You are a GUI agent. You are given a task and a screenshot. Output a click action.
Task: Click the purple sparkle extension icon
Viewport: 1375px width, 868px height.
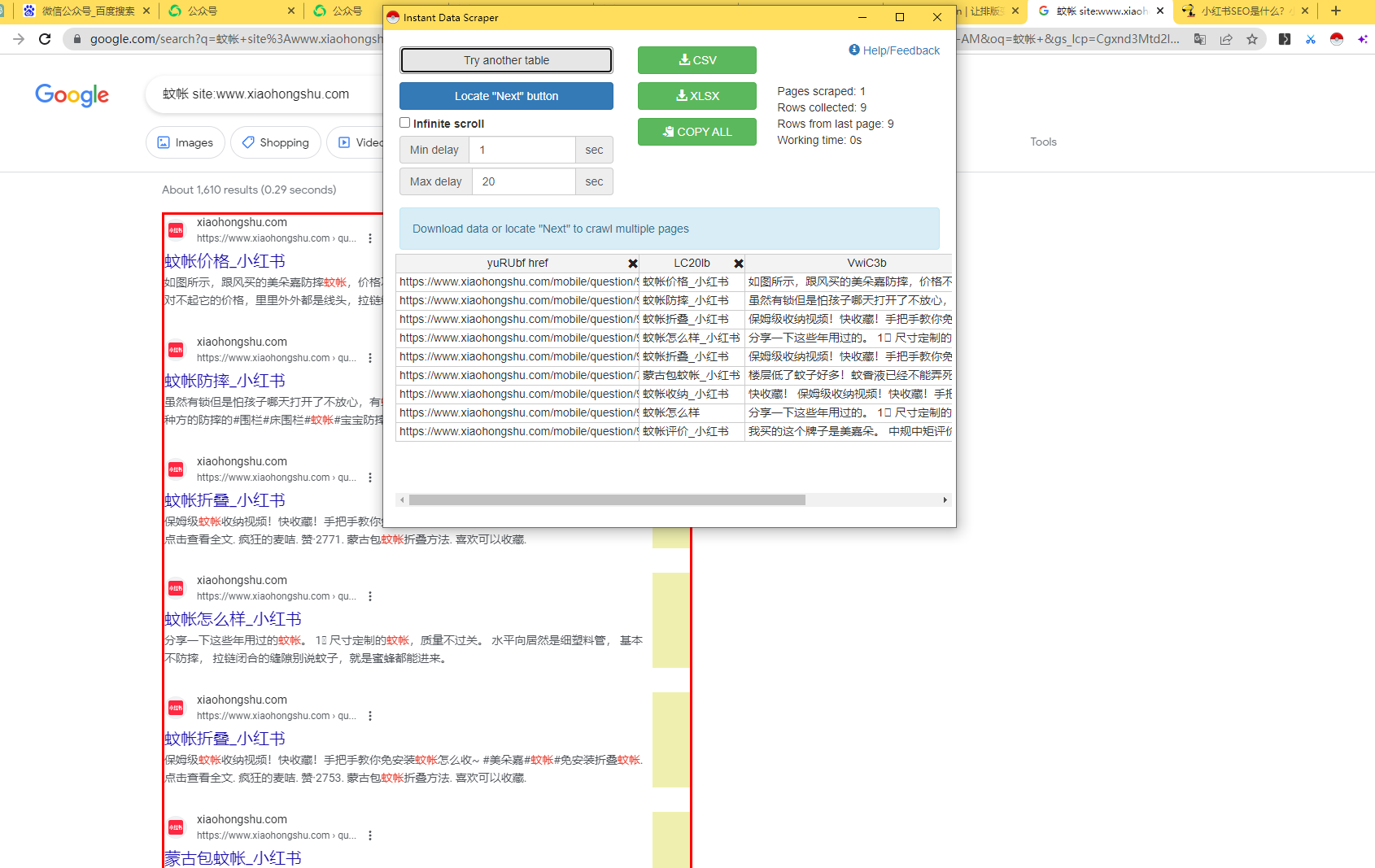(1363, 39)
